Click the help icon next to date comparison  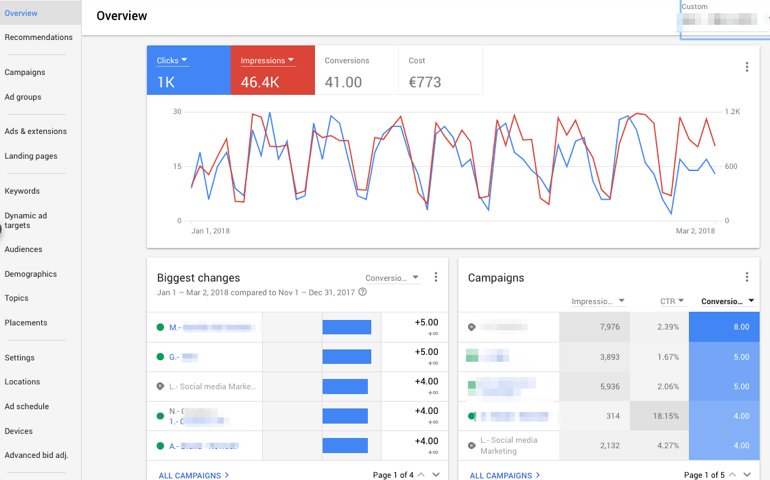362,292
